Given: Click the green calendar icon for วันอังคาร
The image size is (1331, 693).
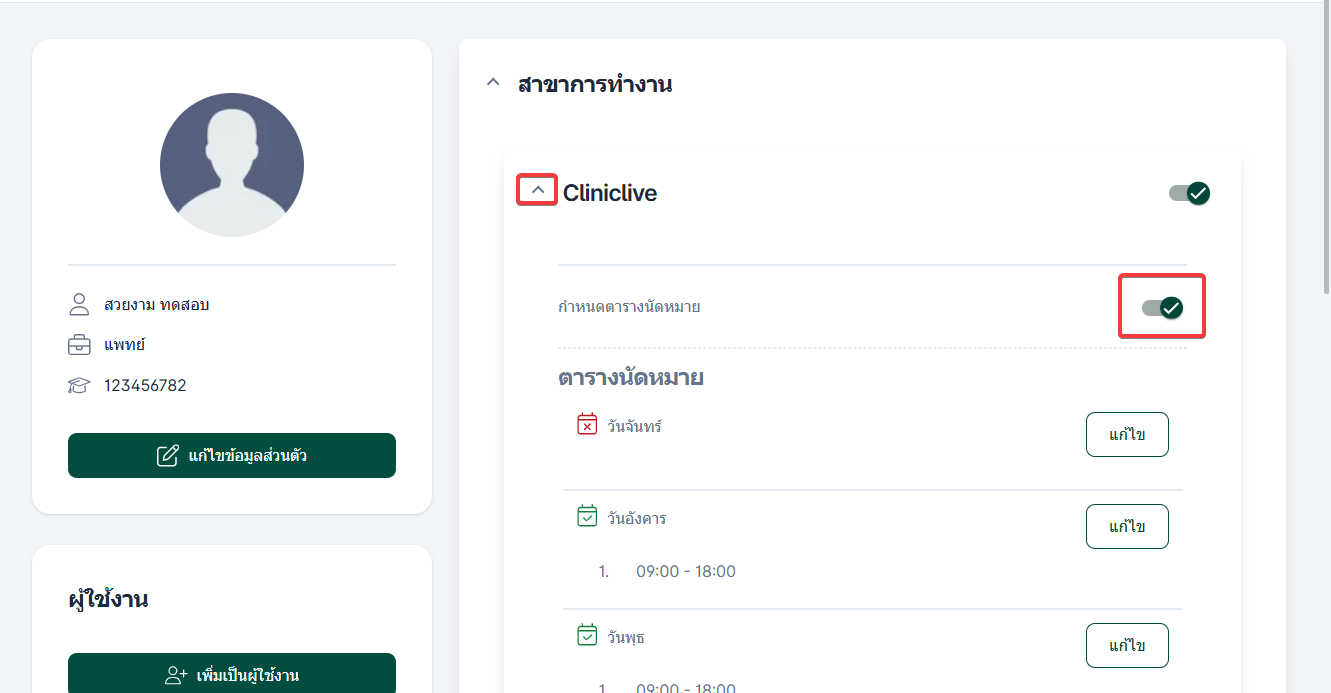Looking at the screenshot, I should point(587,516).
